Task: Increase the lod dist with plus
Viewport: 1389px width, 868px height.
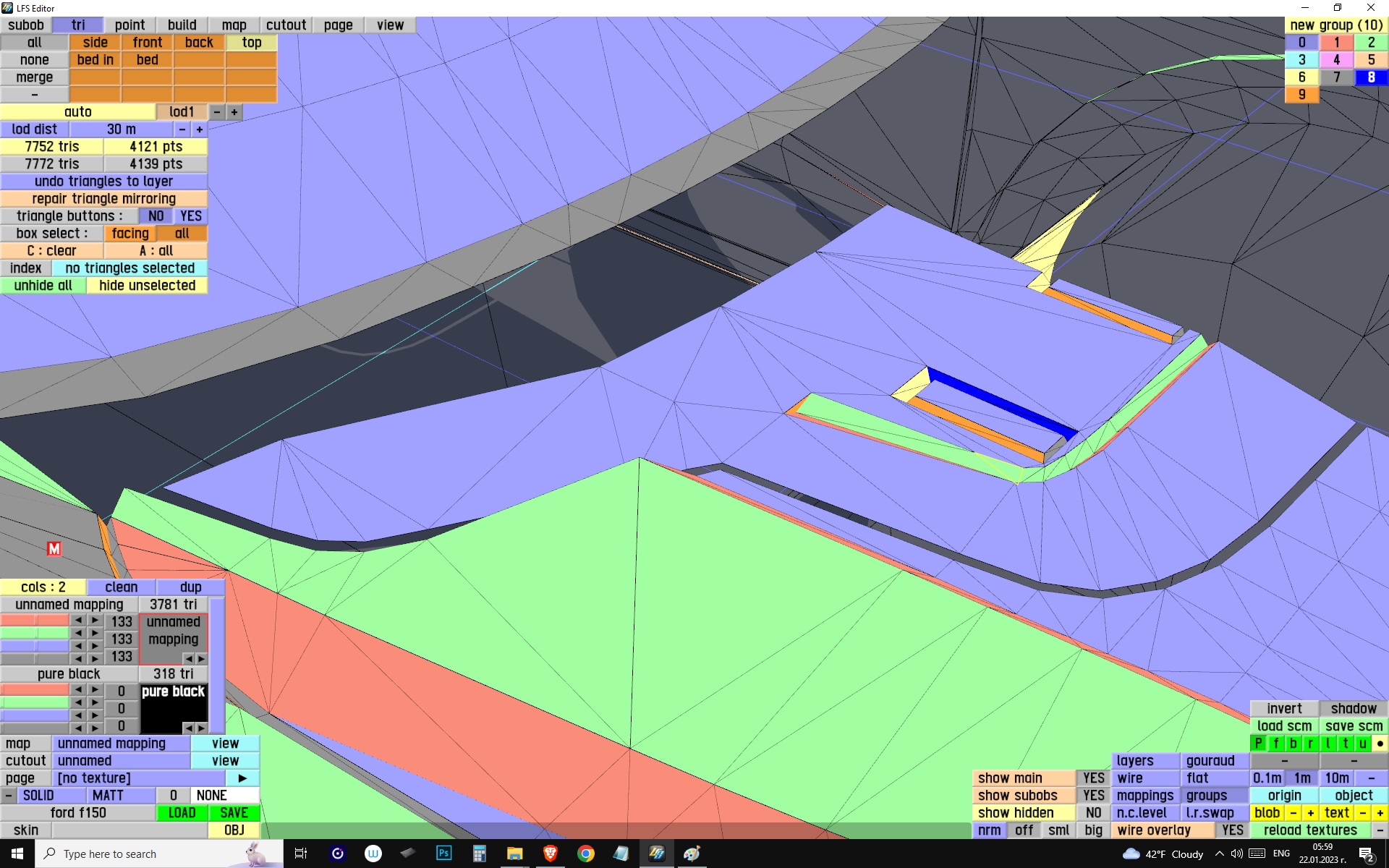Action: [x=200, y=129]
